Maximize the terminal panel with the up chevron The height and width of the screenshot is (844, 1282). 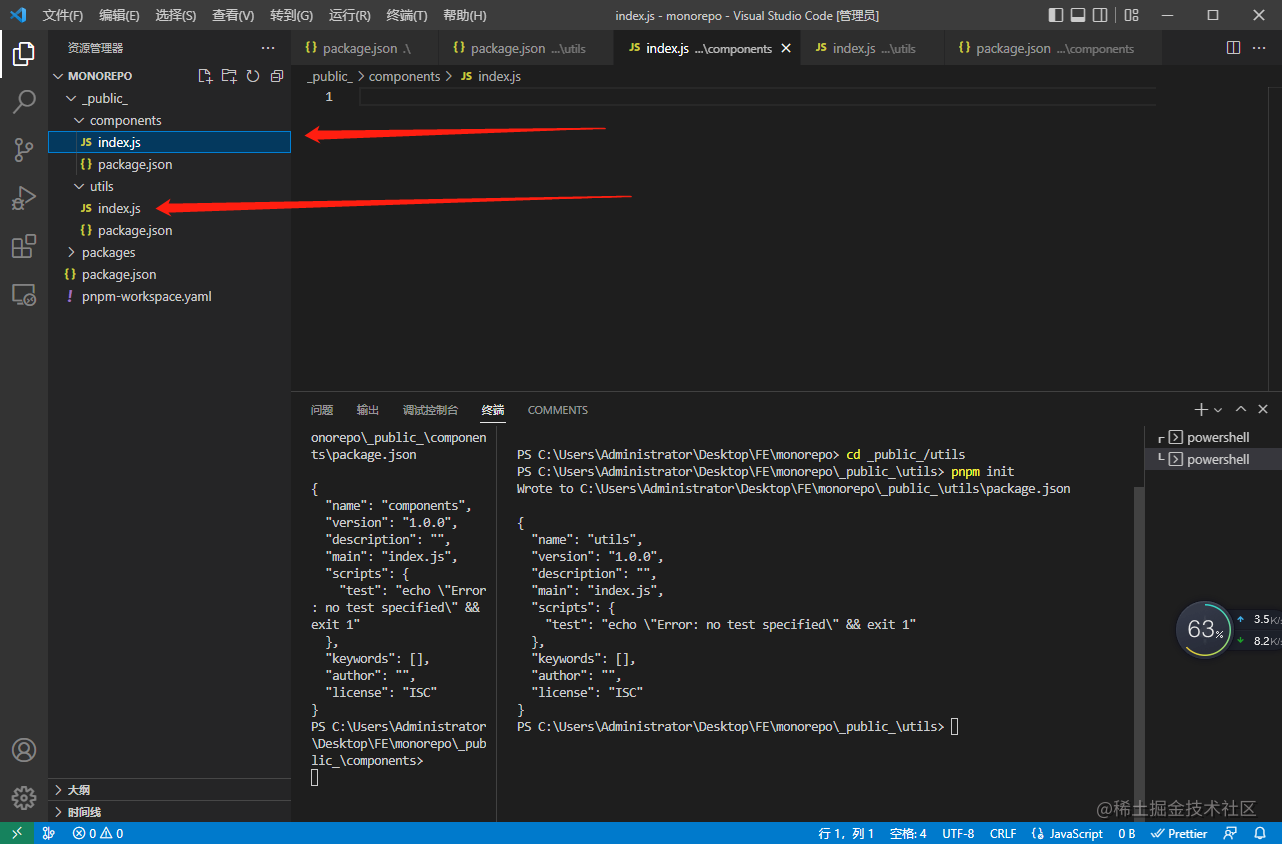[x=1241, y=409]
